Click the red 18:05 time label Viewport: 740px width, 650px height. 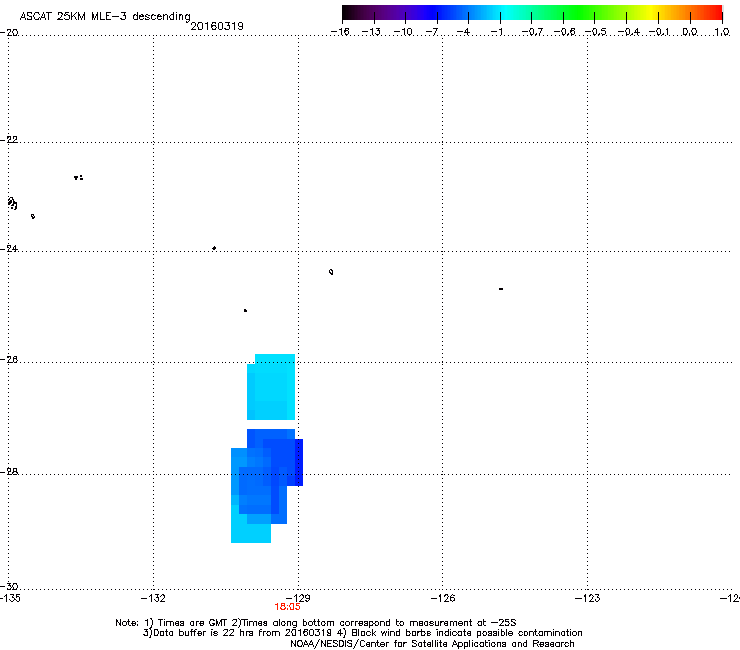287,607
